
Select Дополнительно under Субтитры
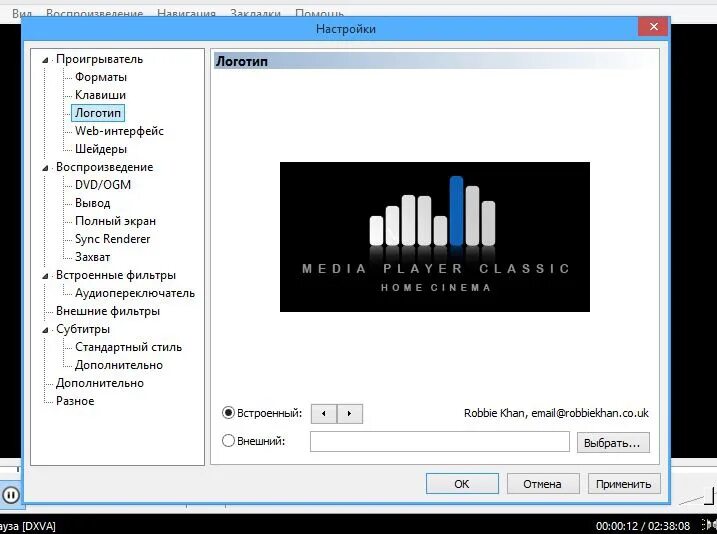pos(118,365)
